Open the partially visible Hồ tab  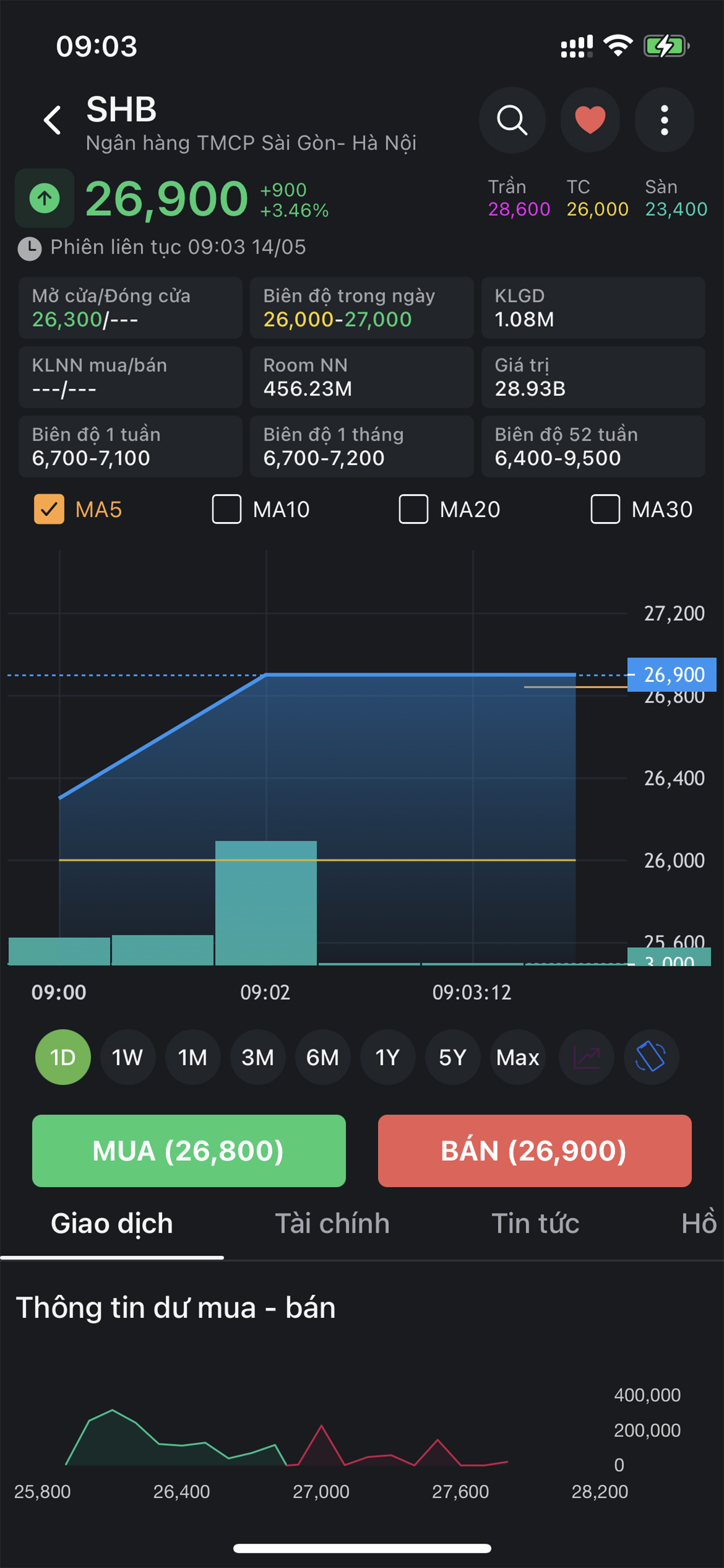700,1223
